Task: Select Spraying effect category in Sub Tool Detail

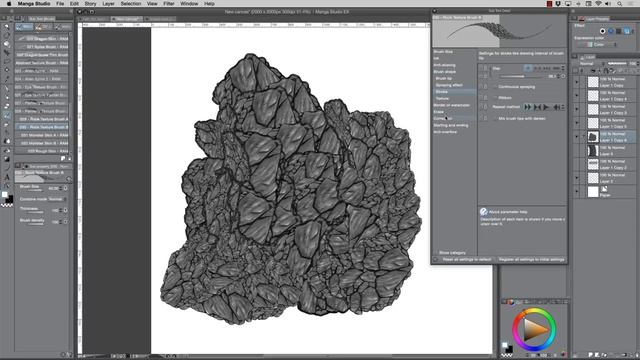Action: [x=449, y=85]
